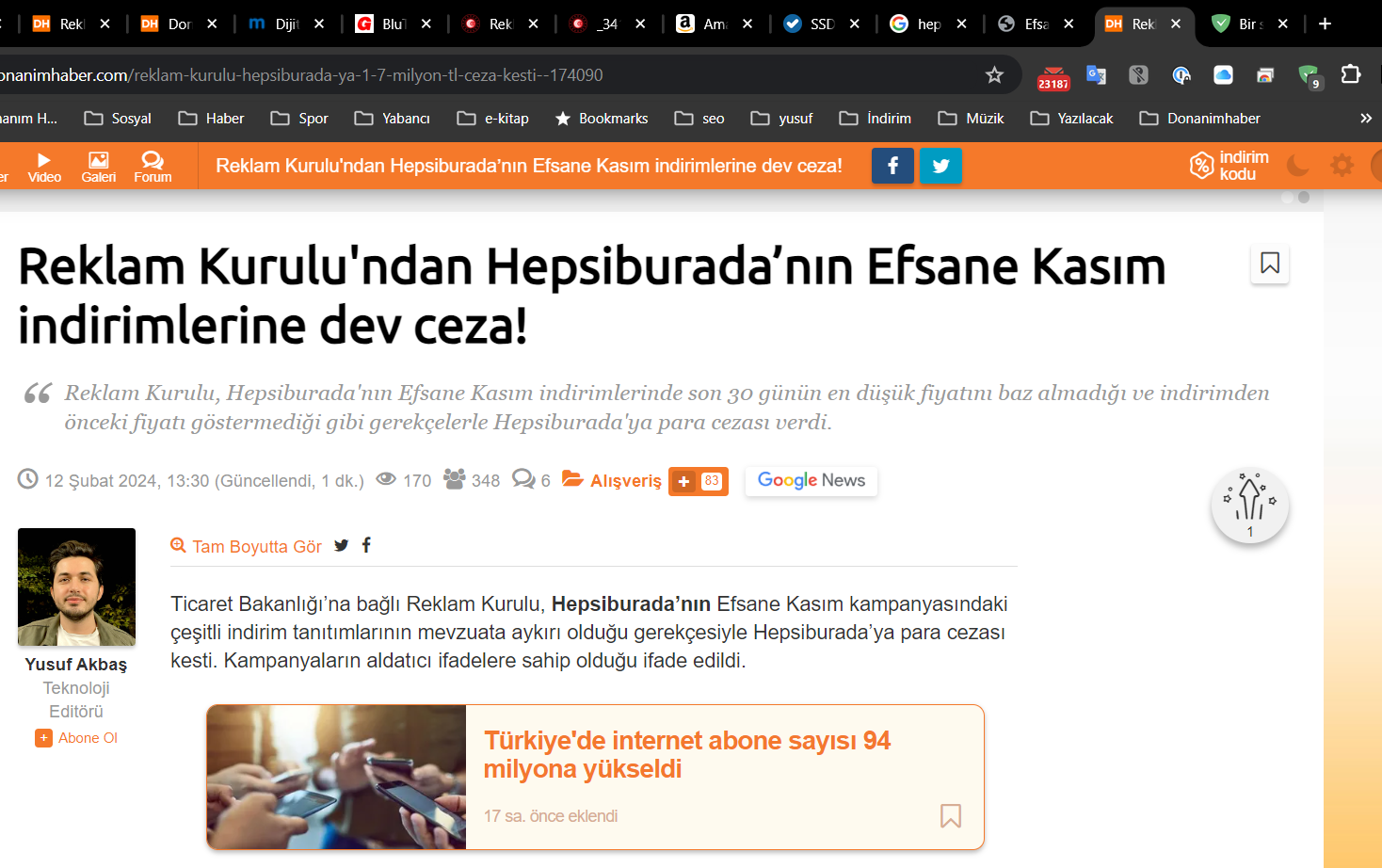Open site settings gear icon
Image resolution: width=1382 pixels, height=868 pixels.
(x=1342, y=166)
